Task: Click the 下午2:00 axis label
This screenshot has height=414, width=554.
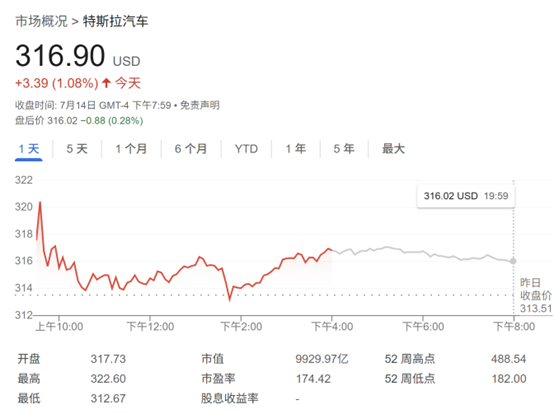Action: coord(241,327)
